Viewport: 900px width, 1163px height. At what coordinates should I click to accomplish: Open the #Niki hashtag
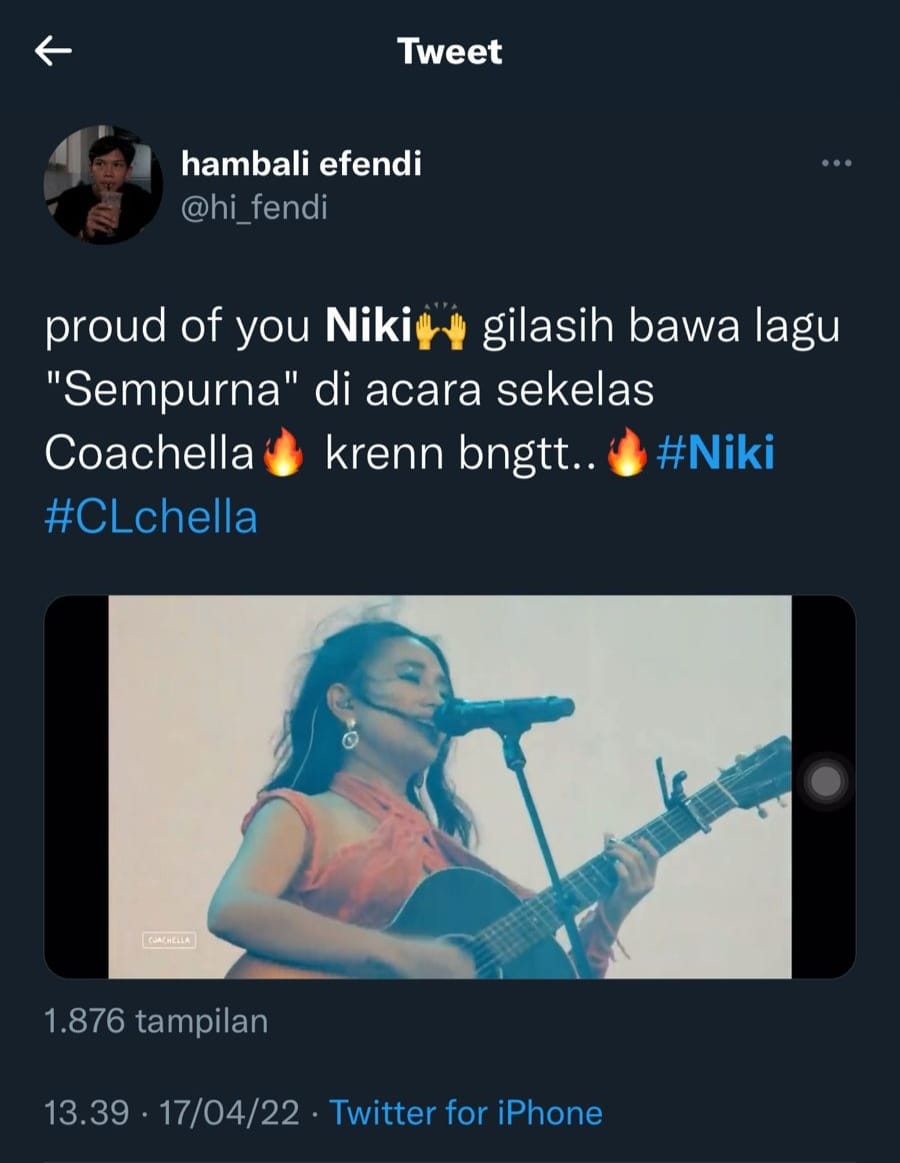[716, 455]
